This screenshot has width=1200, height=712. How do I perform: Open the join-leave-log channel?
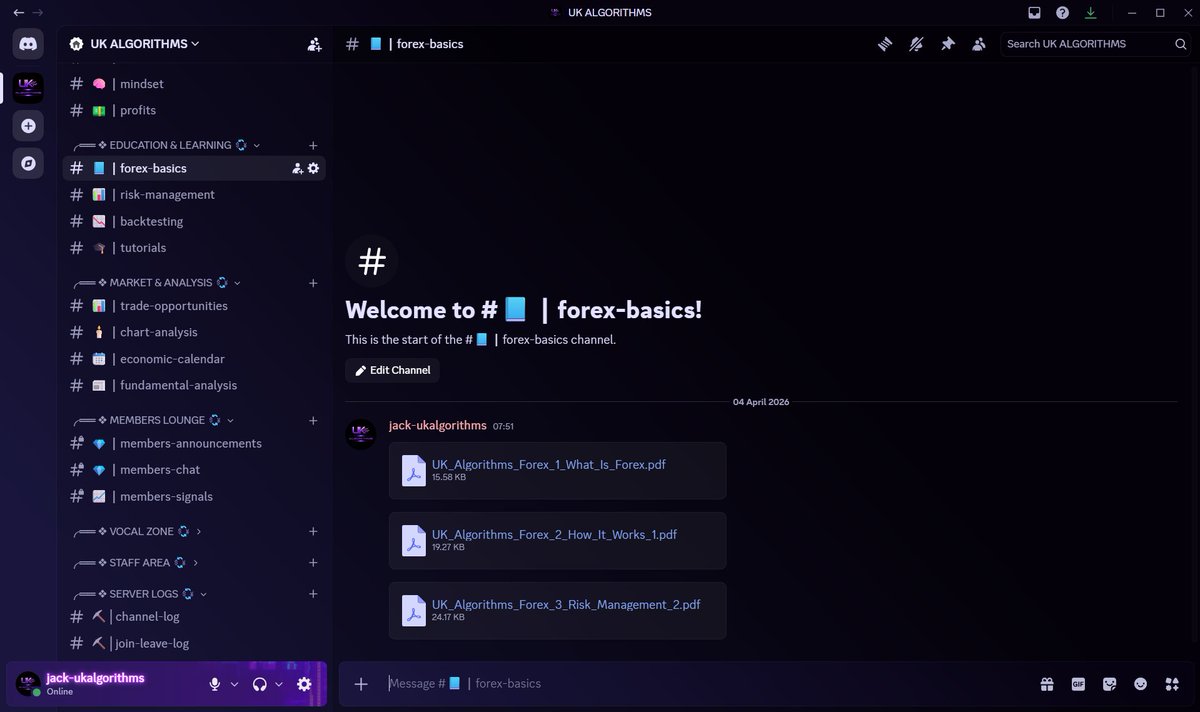(194, 643)
